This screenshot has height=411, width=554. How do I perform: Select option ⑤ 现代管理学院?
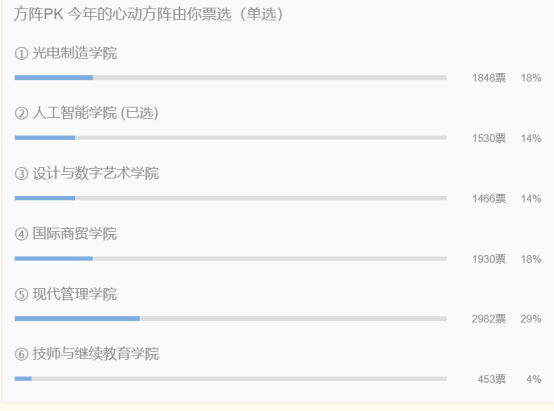[66, 294]
